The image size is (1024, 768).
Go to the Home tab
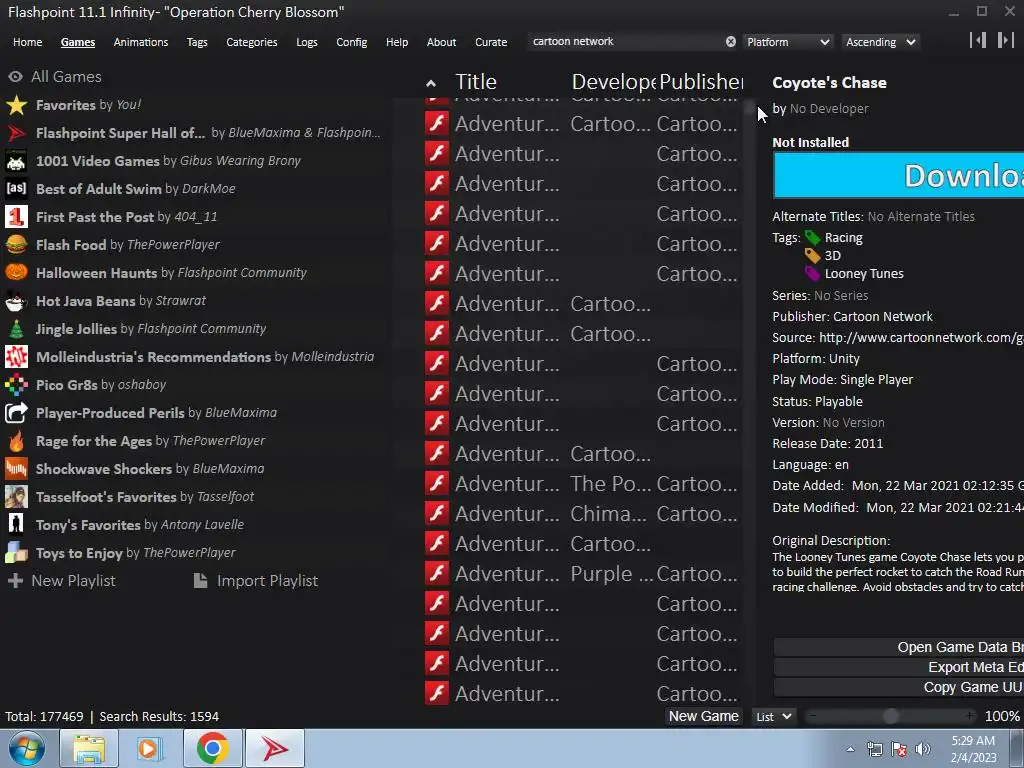coord(27,42)
